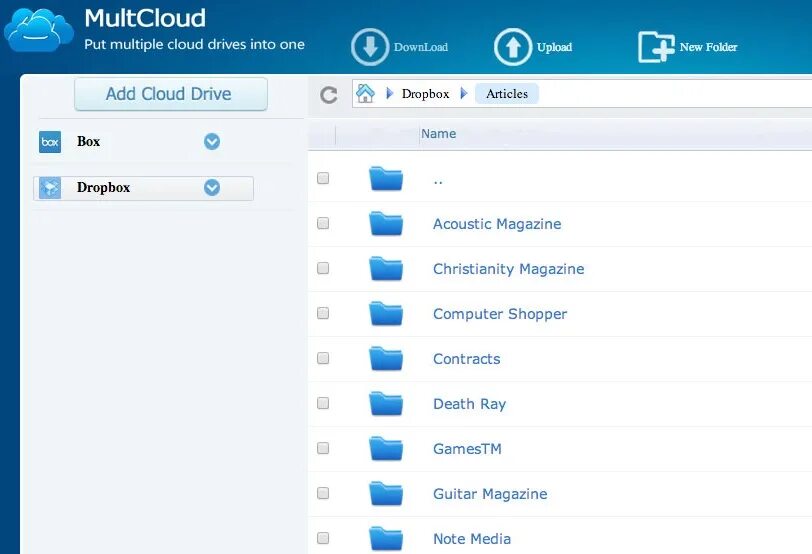Open Acoustic Magazine folder icon

pos(386,223)
